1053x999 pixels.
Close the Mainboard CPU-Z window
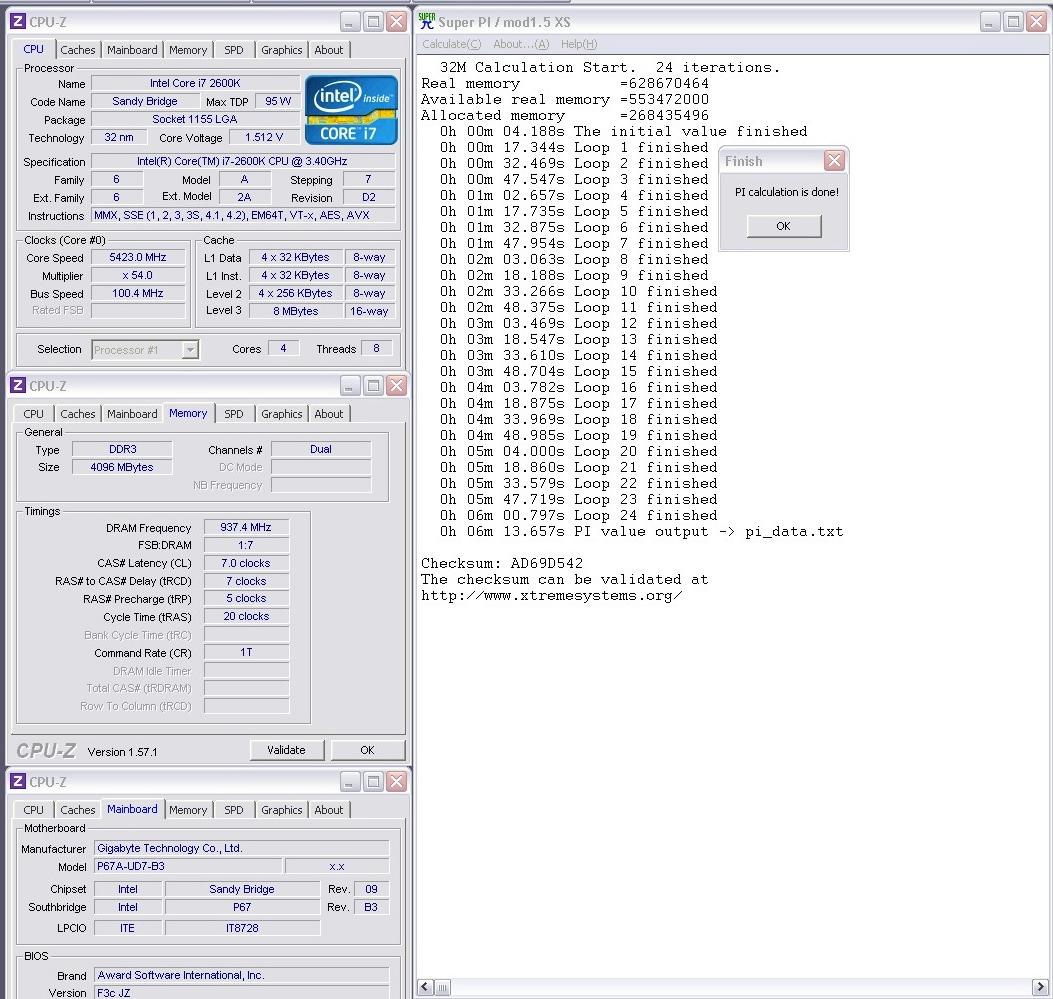pyautogui.click(x=397, y=781)
